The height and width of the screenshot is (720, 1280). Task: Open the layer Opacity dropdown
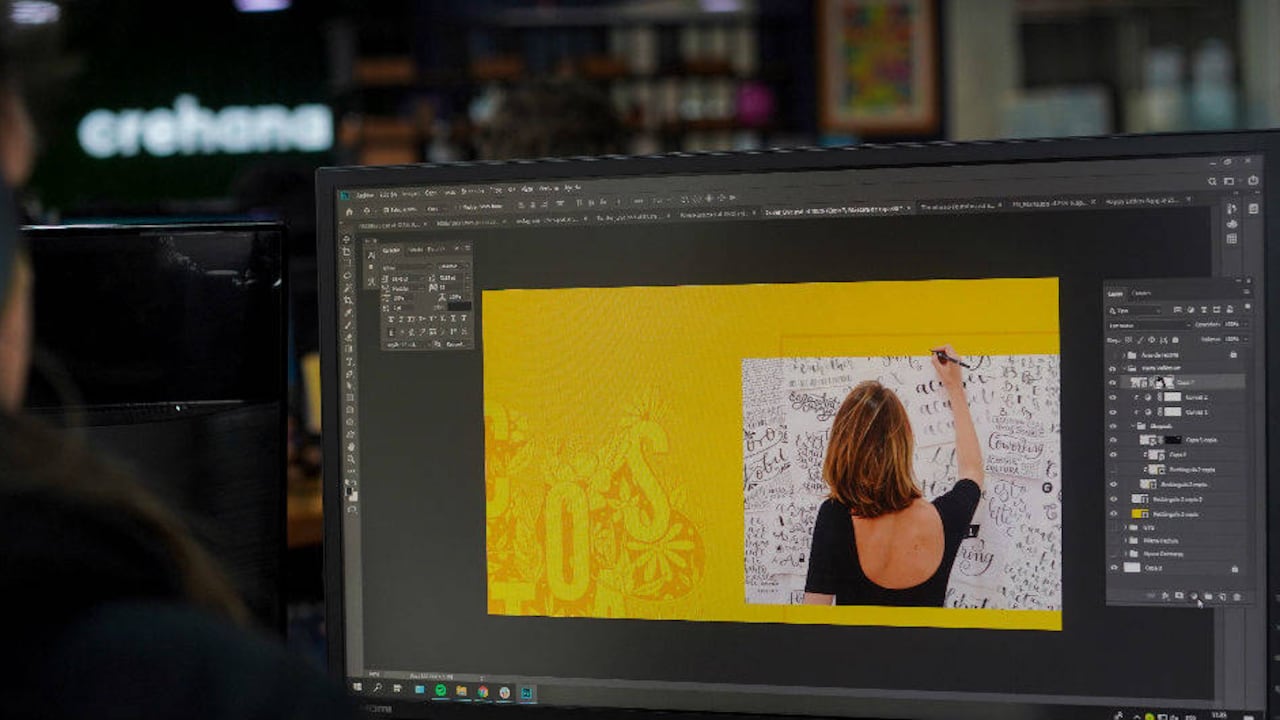coord(1236,325)
